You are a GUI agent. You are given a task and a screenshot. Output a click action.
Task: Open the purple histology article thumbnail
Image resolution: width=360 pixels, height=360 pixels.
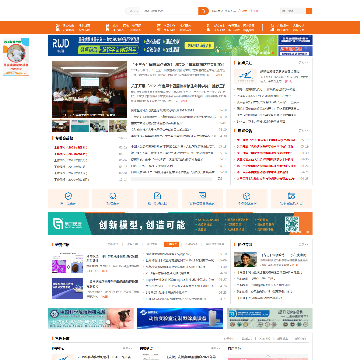coord(67,263)
